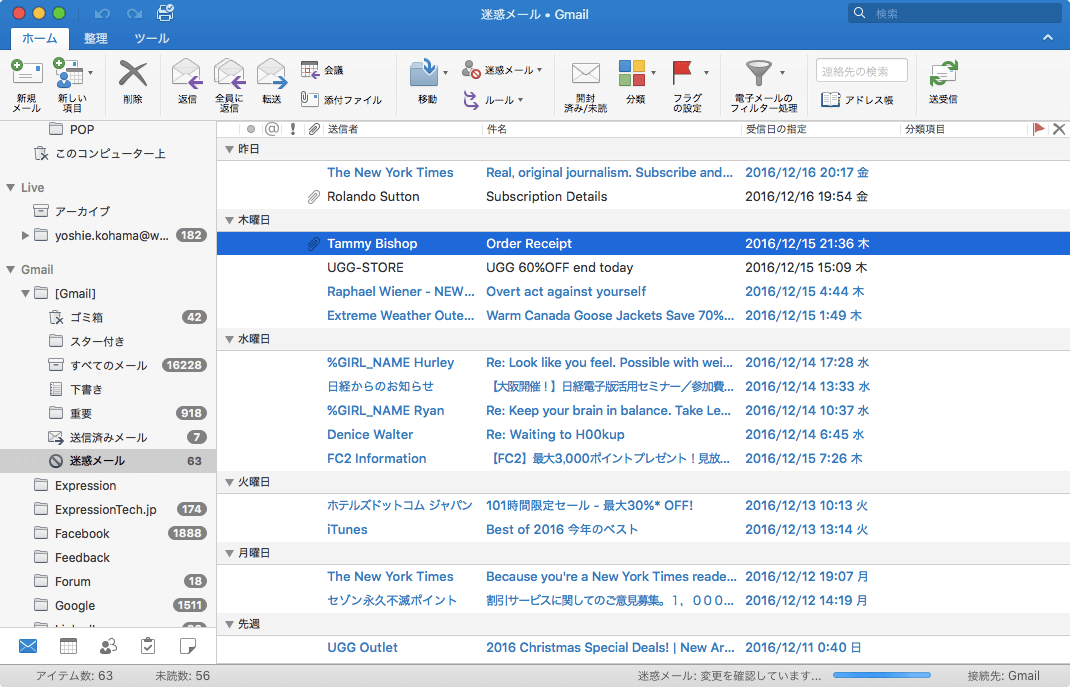1070x687 pixels.
Task: Toggle 開封済み/未読 read status button
Action: tap(585, 75)
